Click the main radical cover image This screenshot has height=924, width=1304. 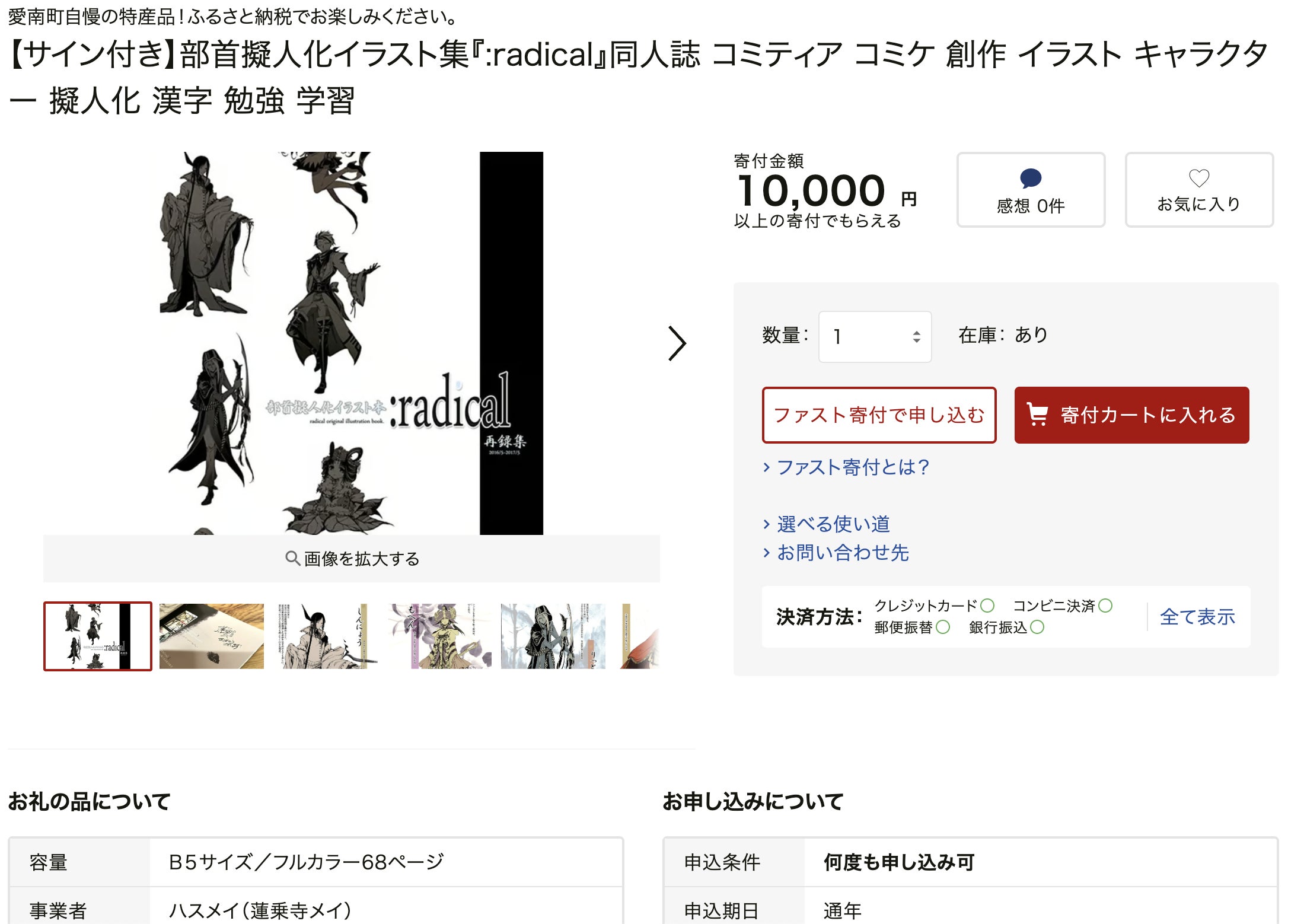(352, 343)
